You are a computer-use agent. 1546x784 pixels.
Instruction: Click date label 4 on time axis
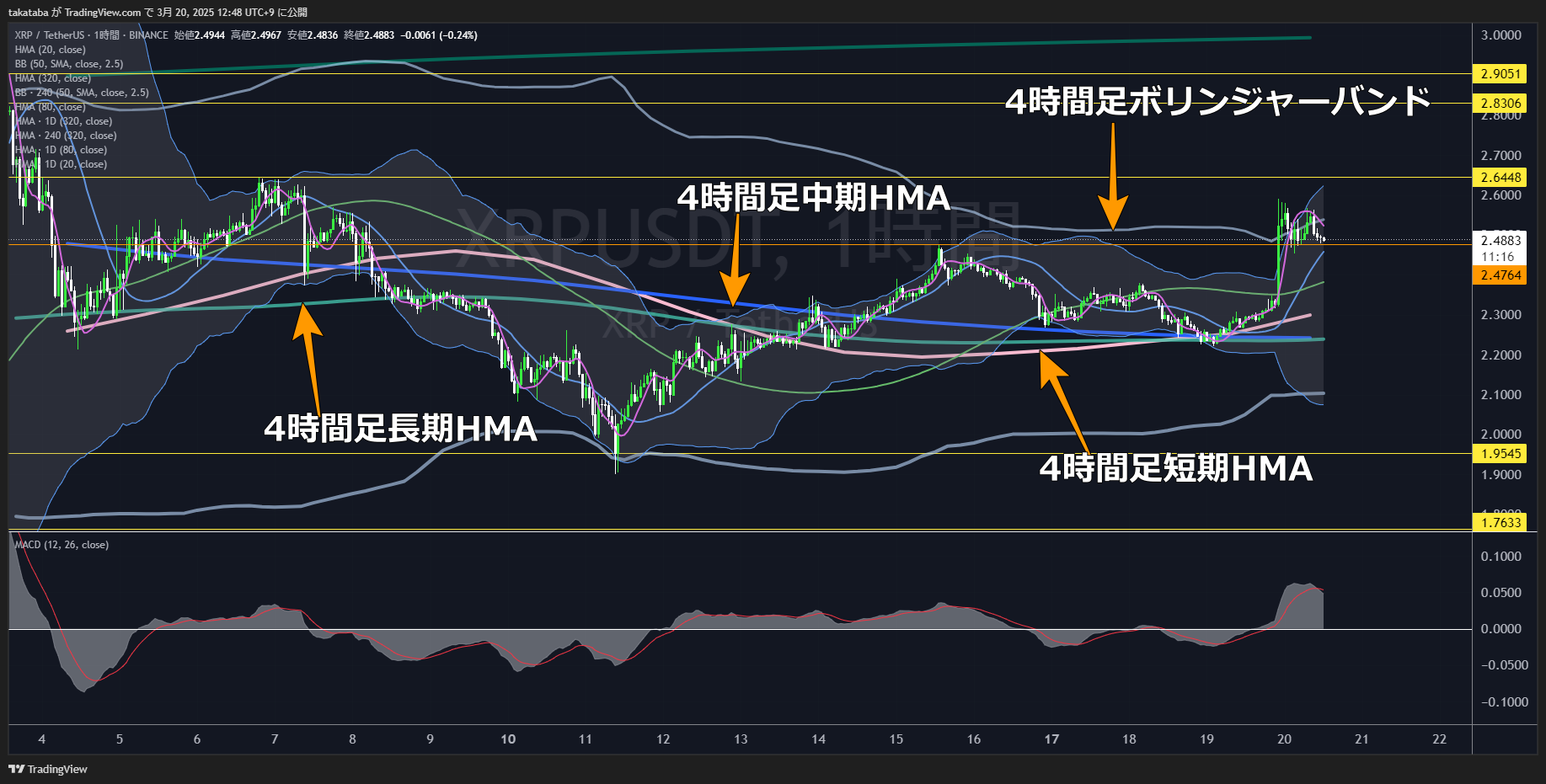pyautogui.click(x=42, y=739)
